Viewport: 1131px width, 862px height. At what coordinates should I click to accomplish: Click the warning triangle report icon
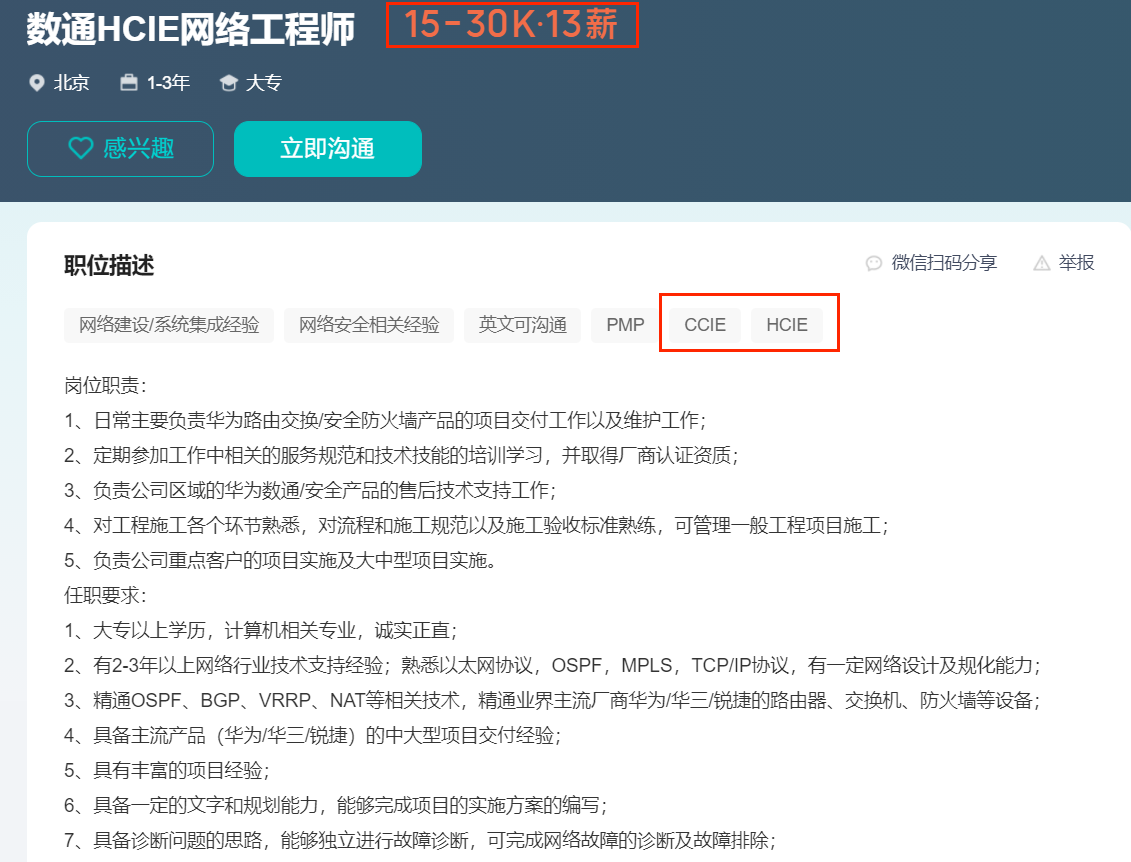(x=1042, y=263)
